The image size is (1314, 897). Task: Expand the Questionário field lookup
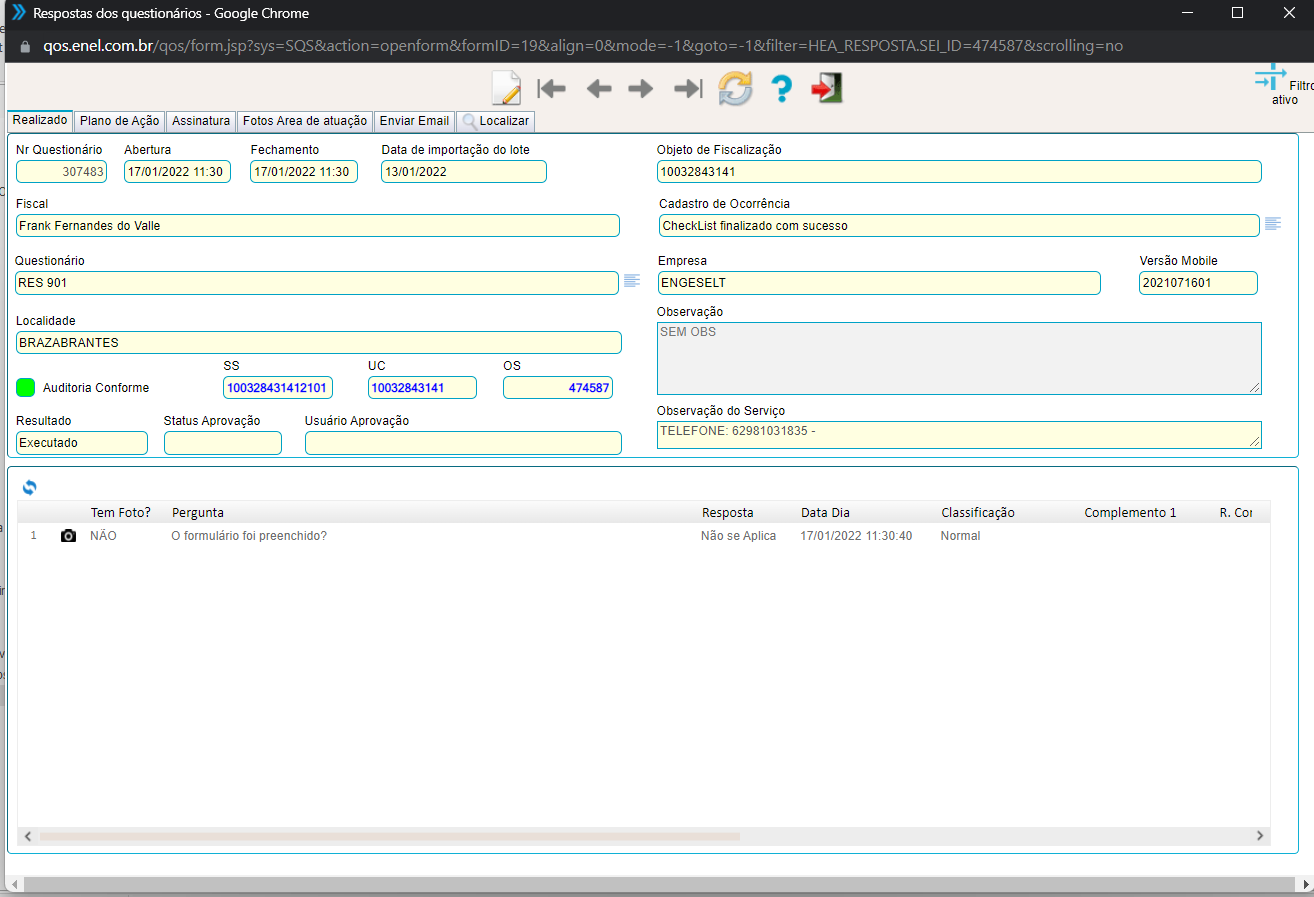(632, 281)
